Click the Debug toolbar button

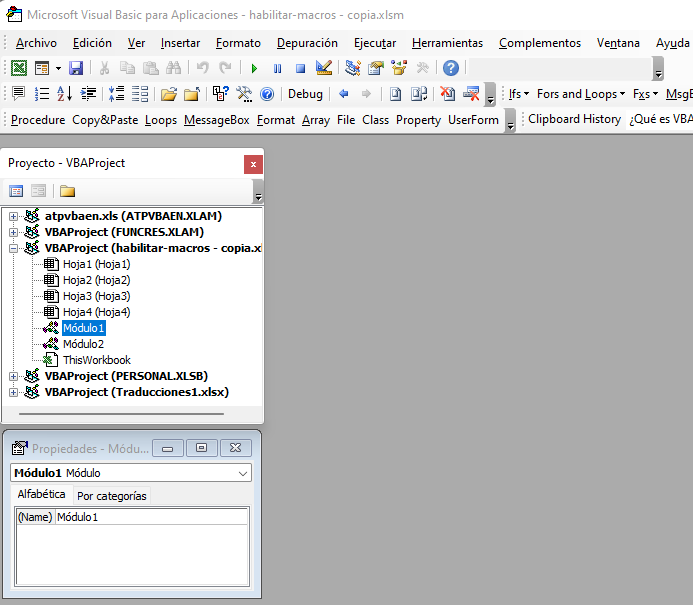[305, 94]
